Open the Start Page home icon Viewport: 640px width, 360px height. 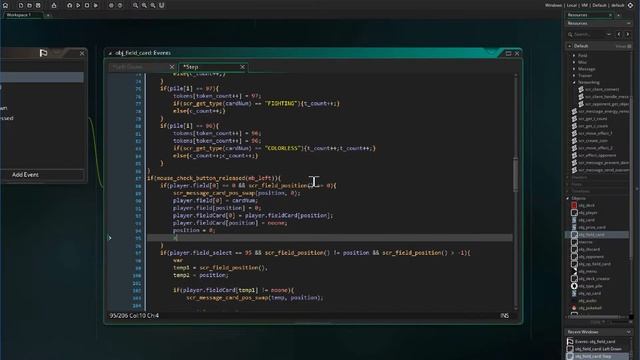click(x=5, y=5)
